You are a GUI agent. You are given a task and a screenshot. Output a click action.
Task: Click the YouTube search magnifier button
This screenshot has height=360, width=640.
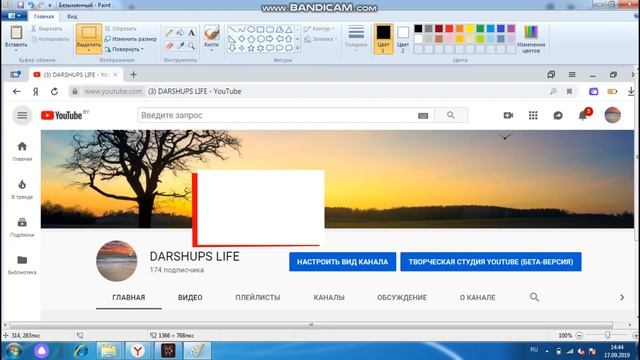(x=451, y=116)
